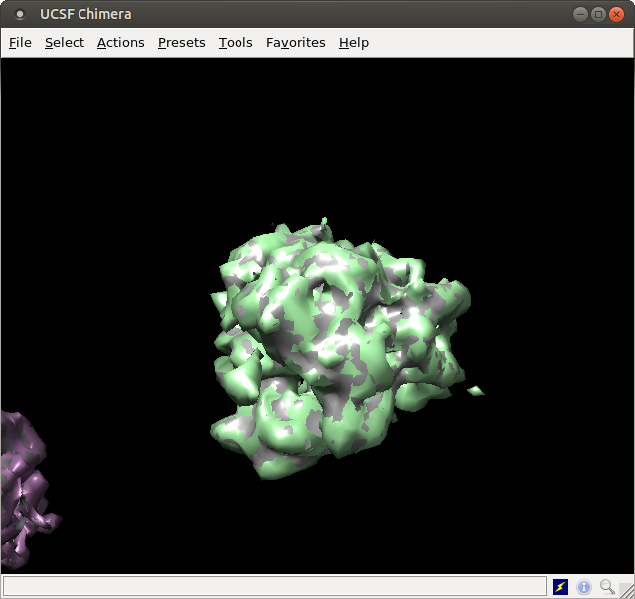Image resolution: width=635 pixels, height=599 pixels.
Task: Open the Presets menu
Action: tap(181, 43)
